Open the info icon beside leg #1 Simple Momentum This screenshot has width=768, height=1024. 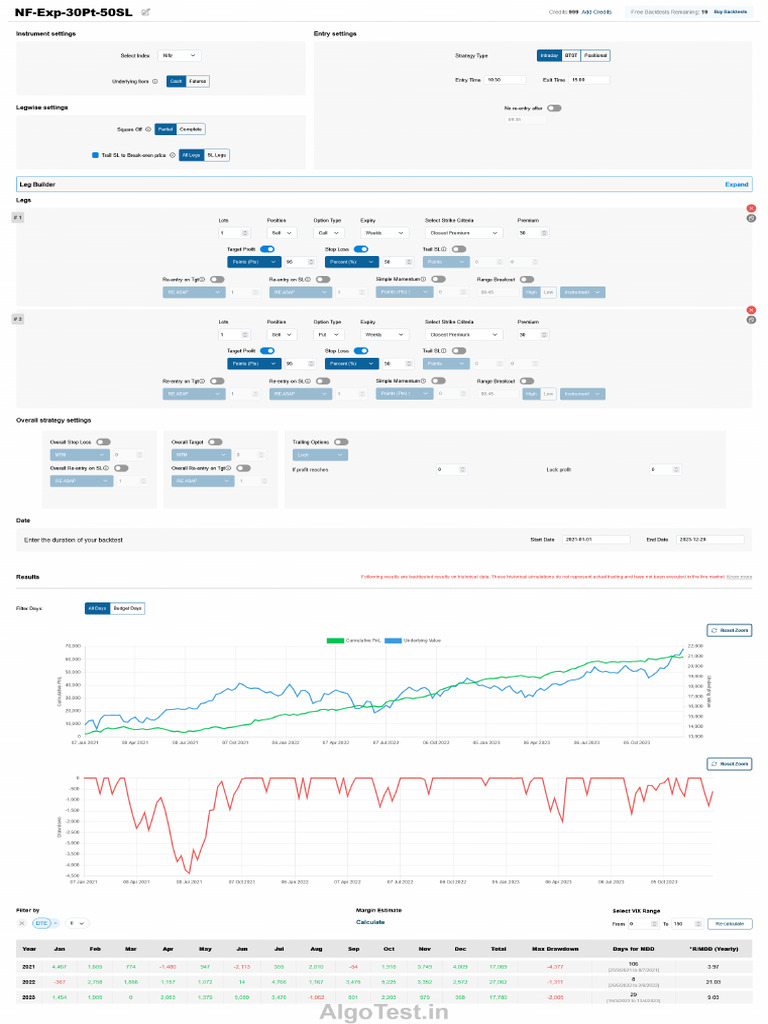click(424, 280)
